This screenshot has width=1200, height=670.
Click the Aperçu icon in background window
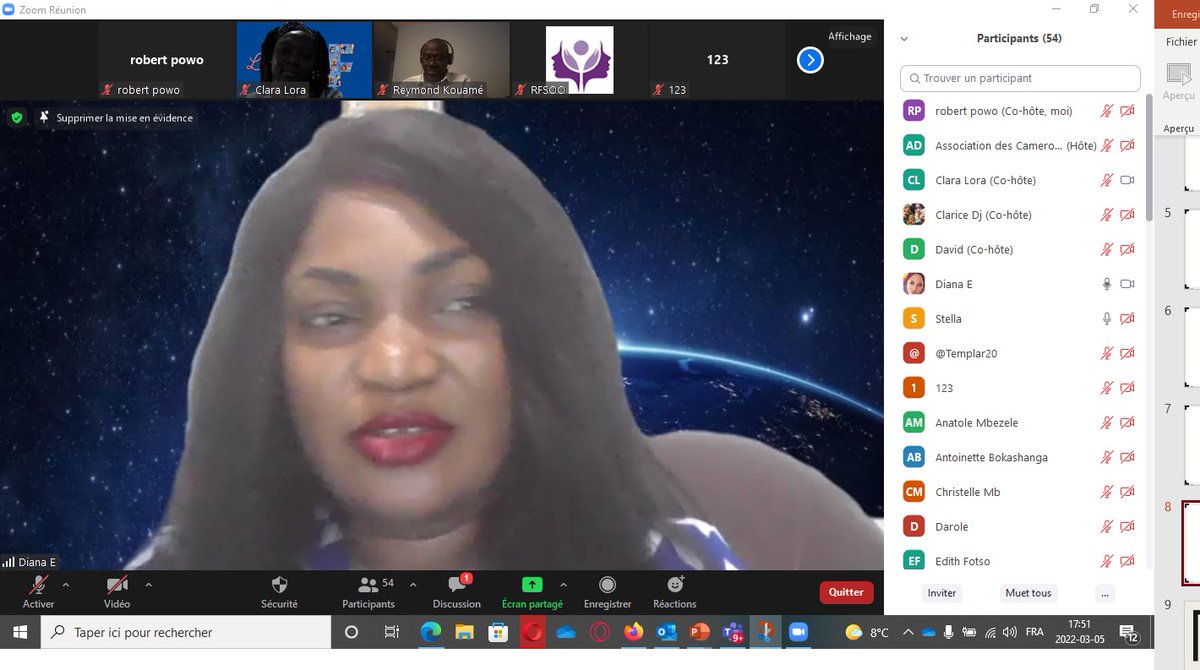point(1179,74)
